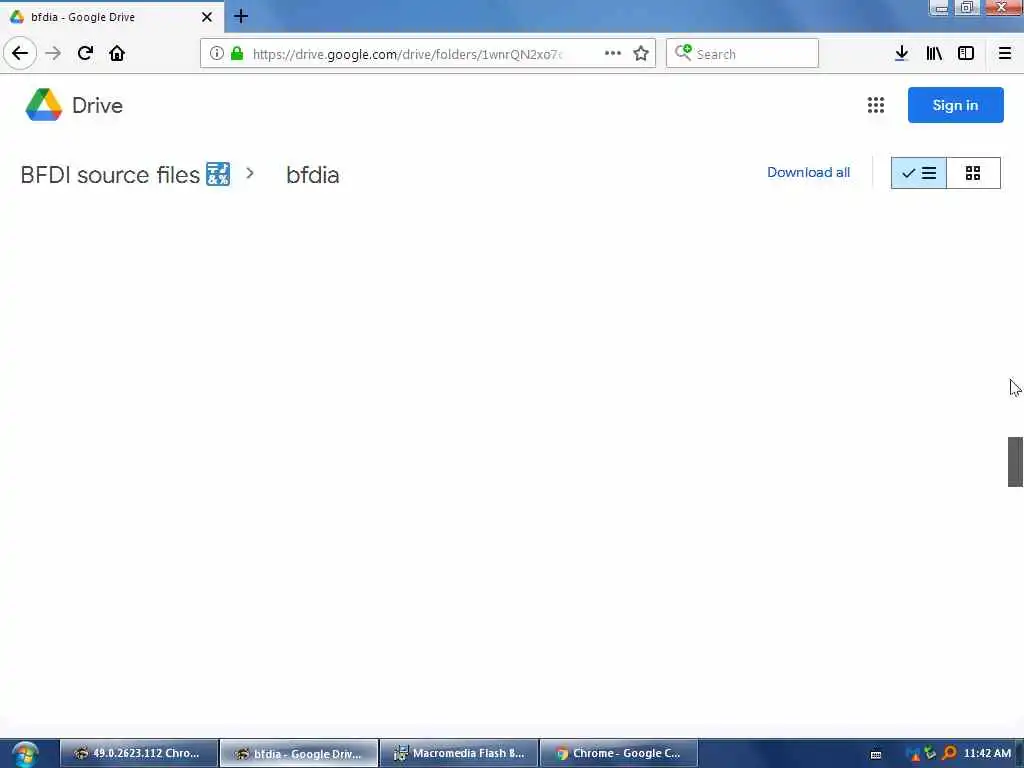The width and height of the screenshot is (1024, 768).
Task: Click the bfdia folder breadcrumb
Action: 312,175
